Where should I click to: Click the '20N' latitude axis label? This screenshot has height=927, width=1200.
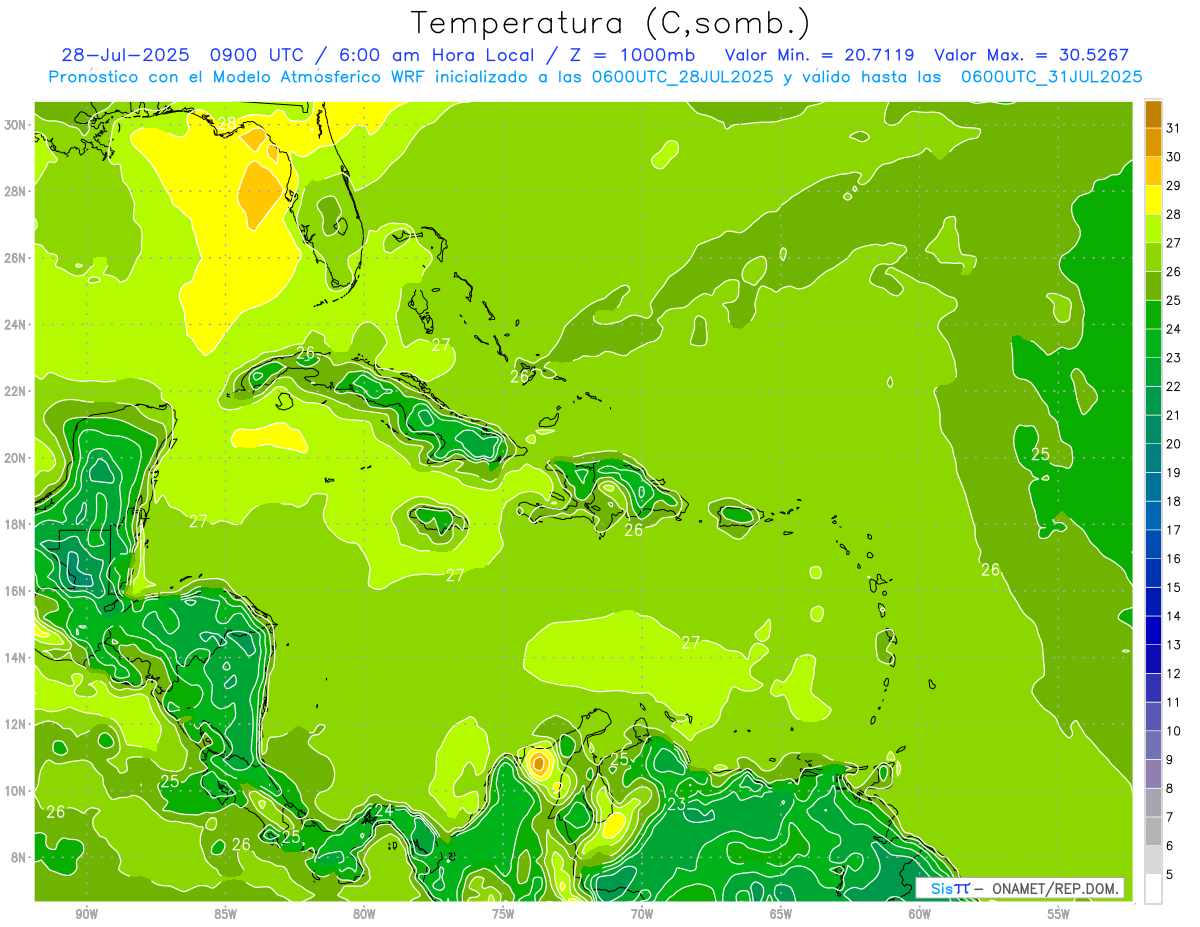point(17,458)
